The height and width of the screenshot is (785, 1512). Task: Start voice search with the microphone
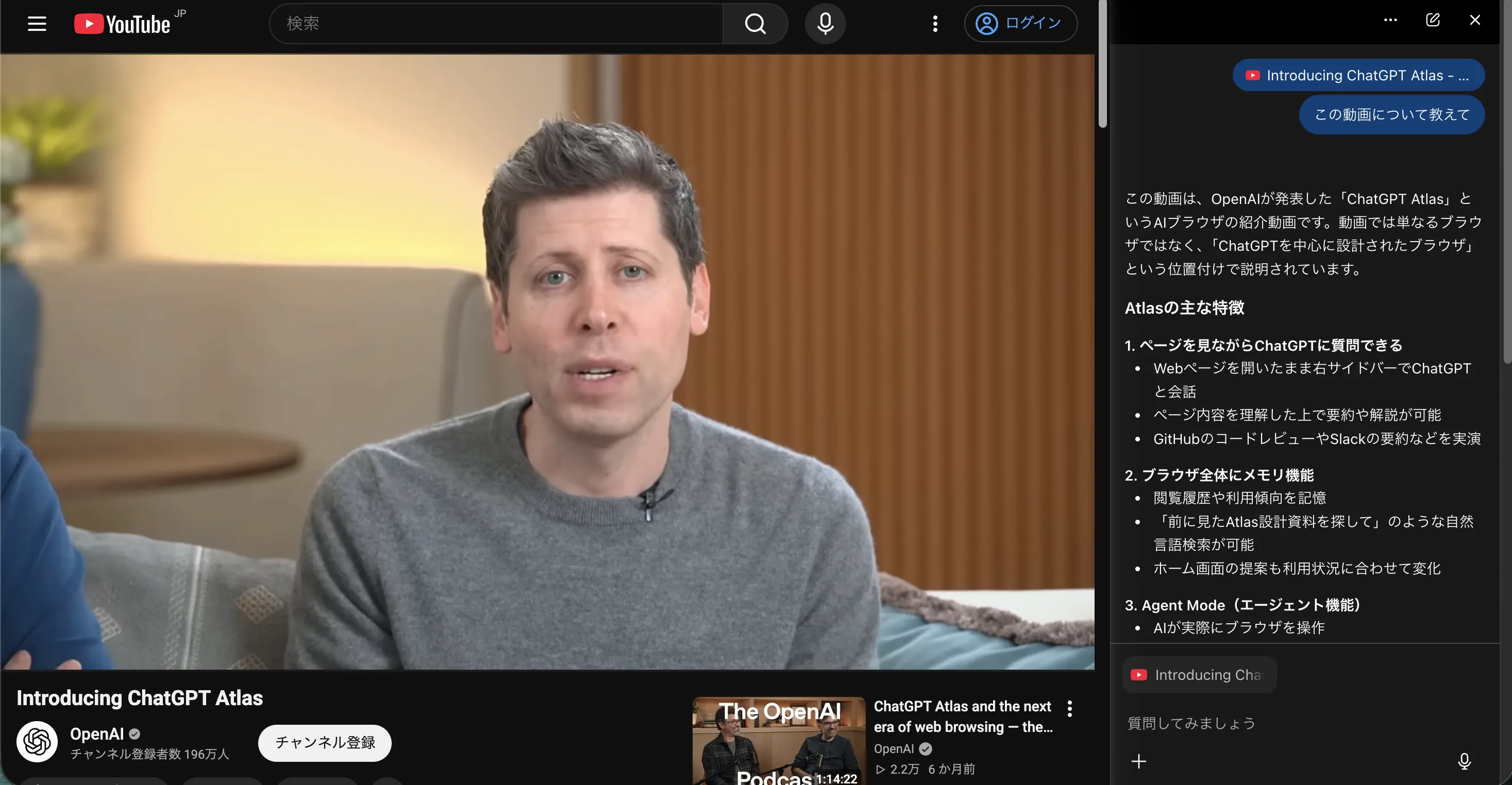(825, 24)
